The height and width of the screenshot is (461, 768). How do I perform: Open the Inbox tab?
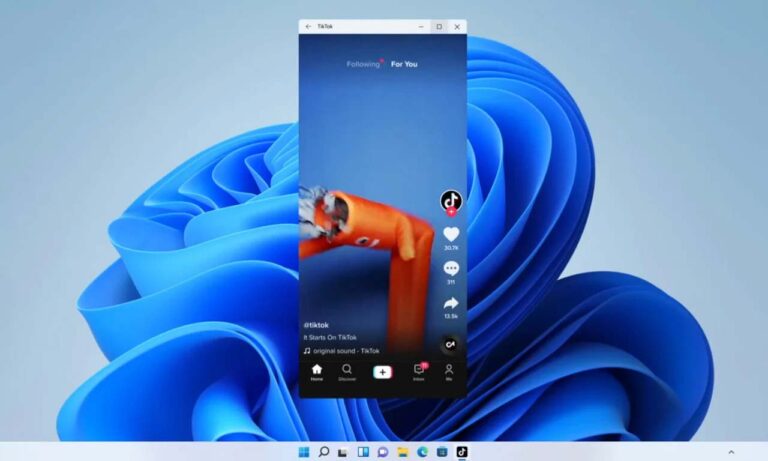click(x=419, y=372)
